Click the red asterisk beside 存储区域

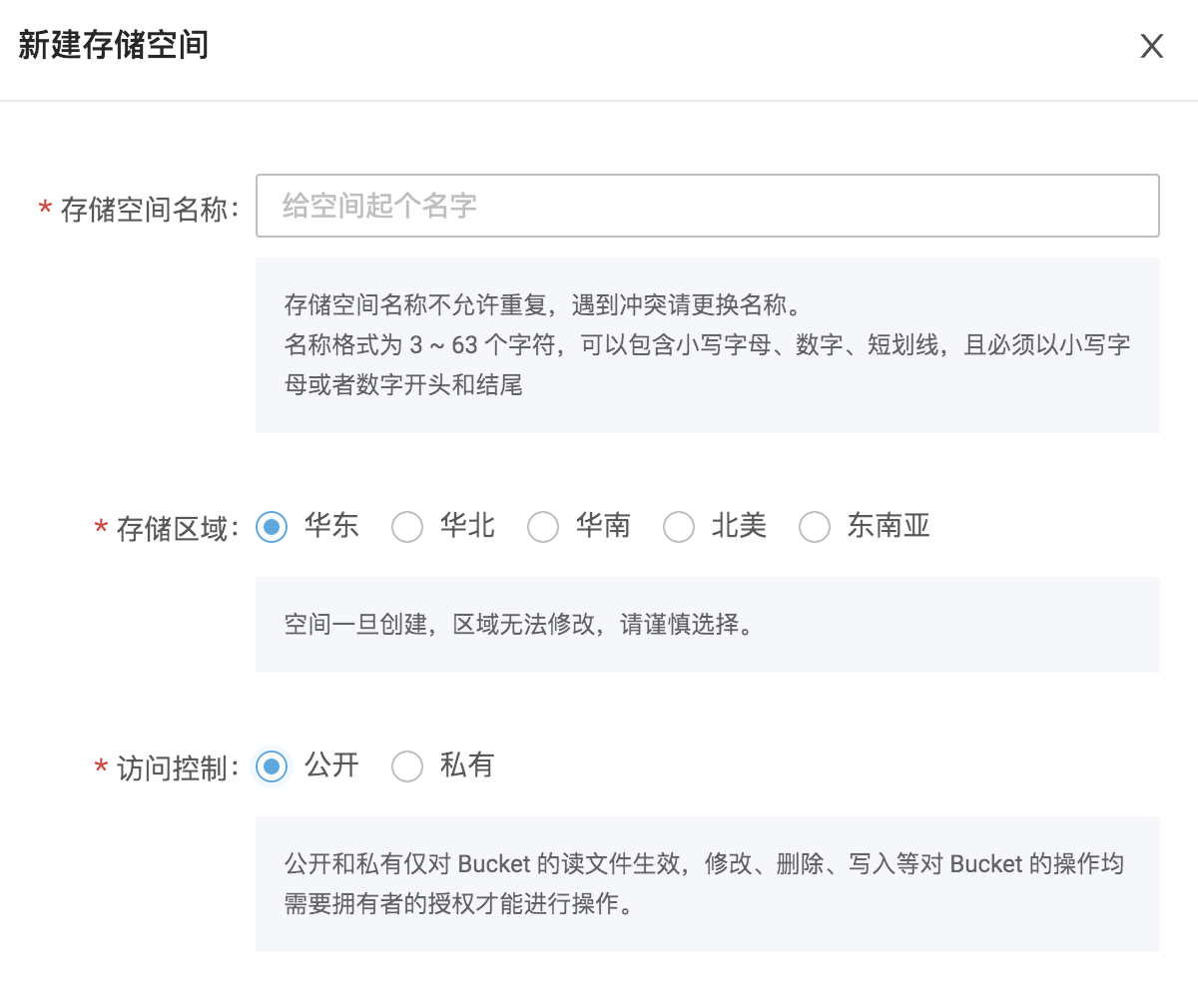click(101, 529)
